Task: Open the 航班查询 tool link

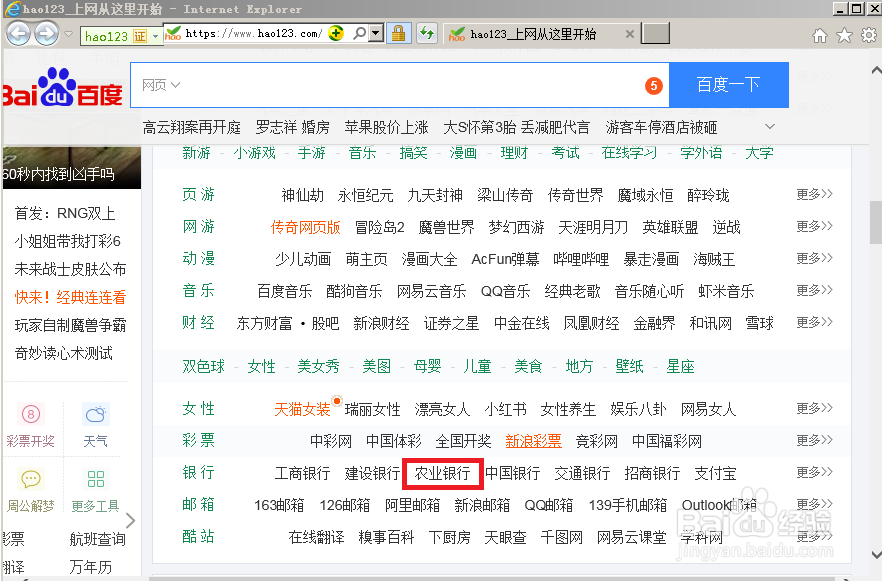Action: coord(97,539)
